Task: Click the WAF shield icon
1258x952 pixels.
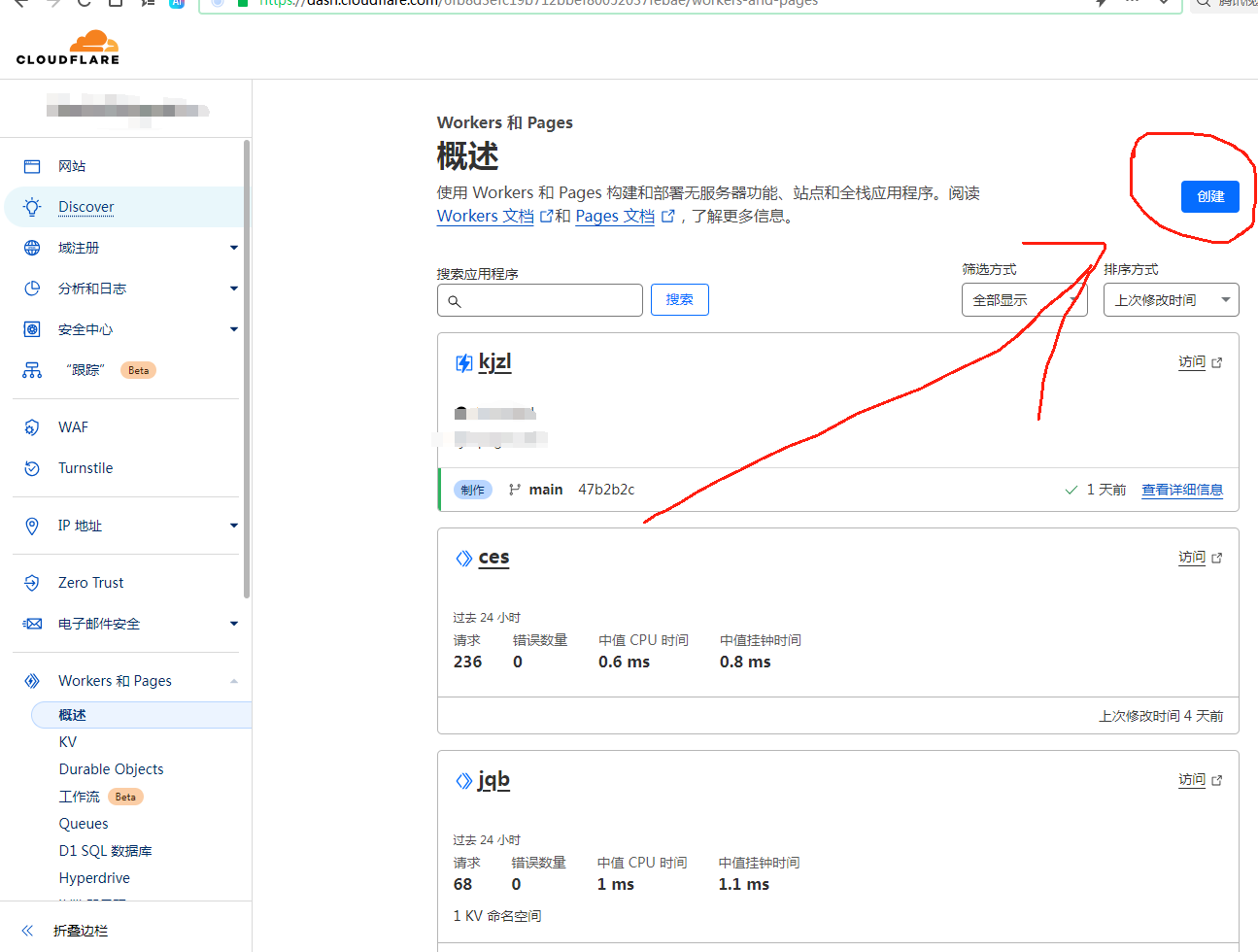Action: pyautogui.click(x=32, y=427)
